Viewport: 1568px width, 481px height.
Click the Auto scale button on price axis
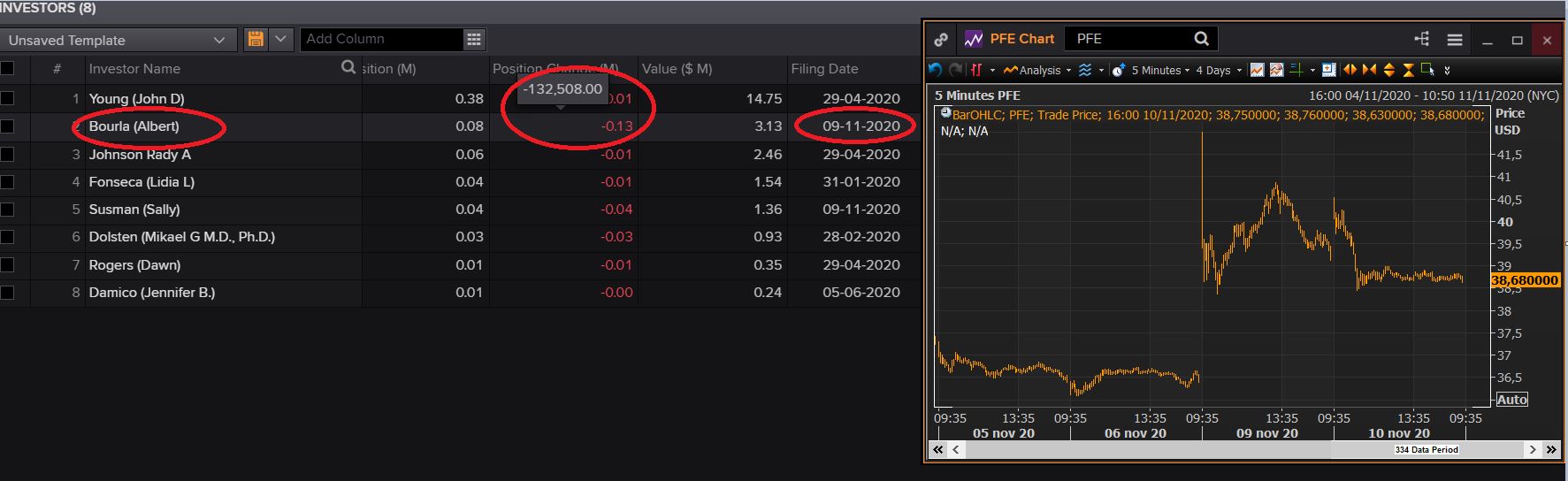pos(1511,400)
